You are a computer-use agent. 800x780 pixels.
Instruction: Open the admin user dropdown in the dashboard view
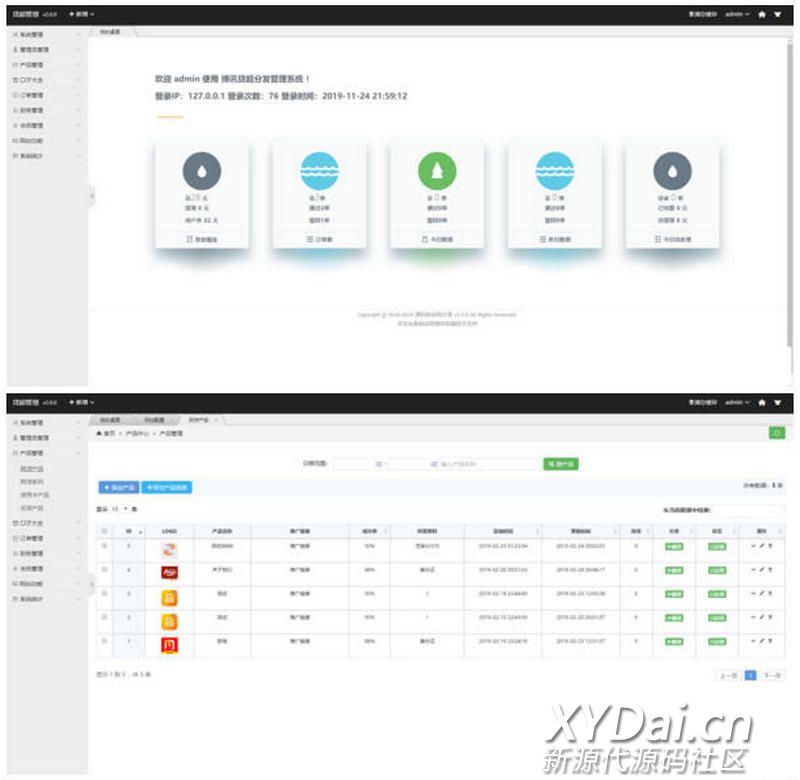(x=737, y=14)
